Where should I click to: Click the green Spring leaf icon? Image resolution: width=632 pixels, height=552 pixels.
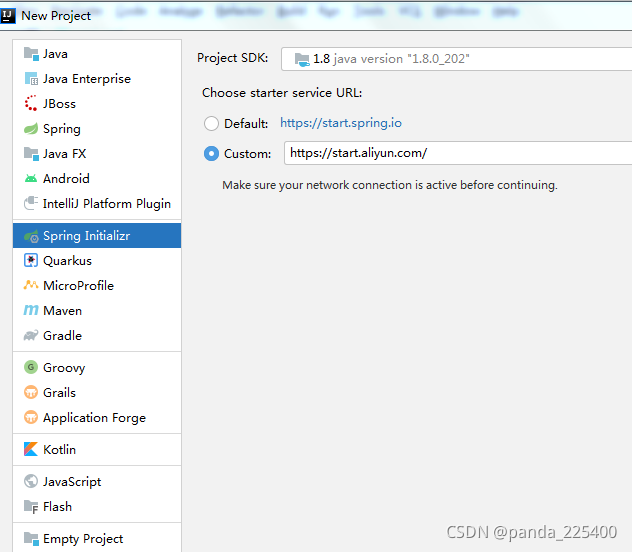pos(31,129)
